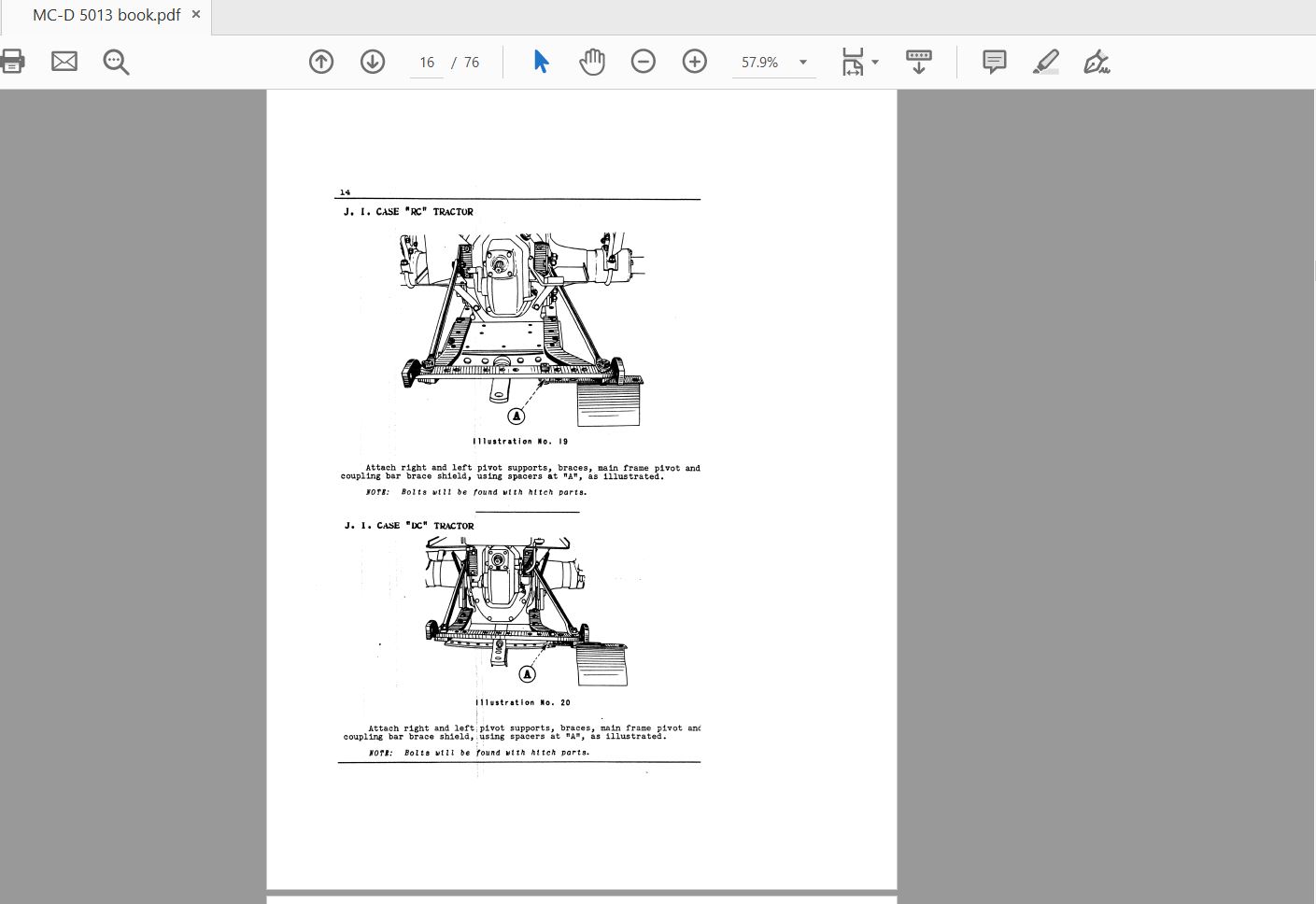
Task: Click the Print file icon
Action: click(12, 62)
